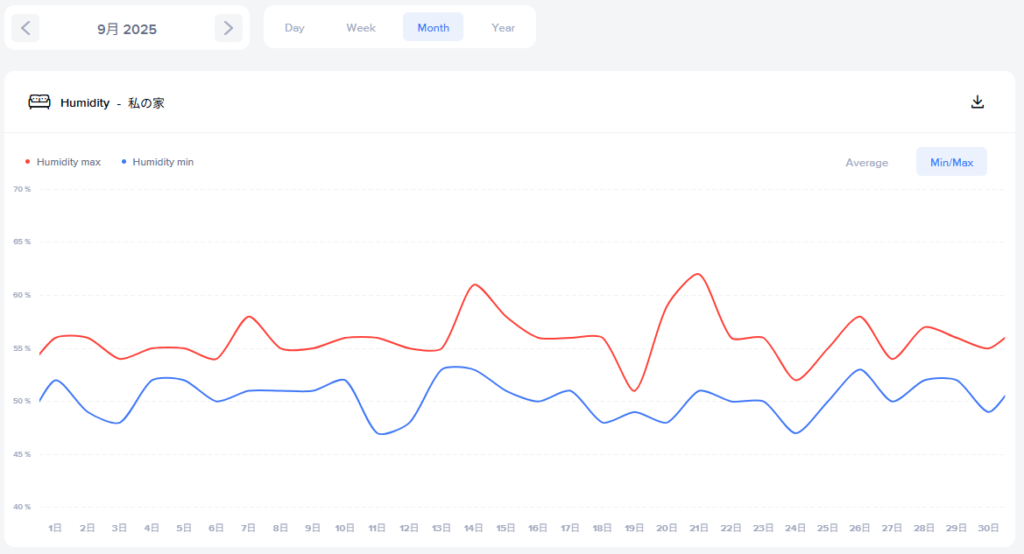Download the humidity chart data
The height and width of the screenshot is (554, 1024).
(977, 102)
